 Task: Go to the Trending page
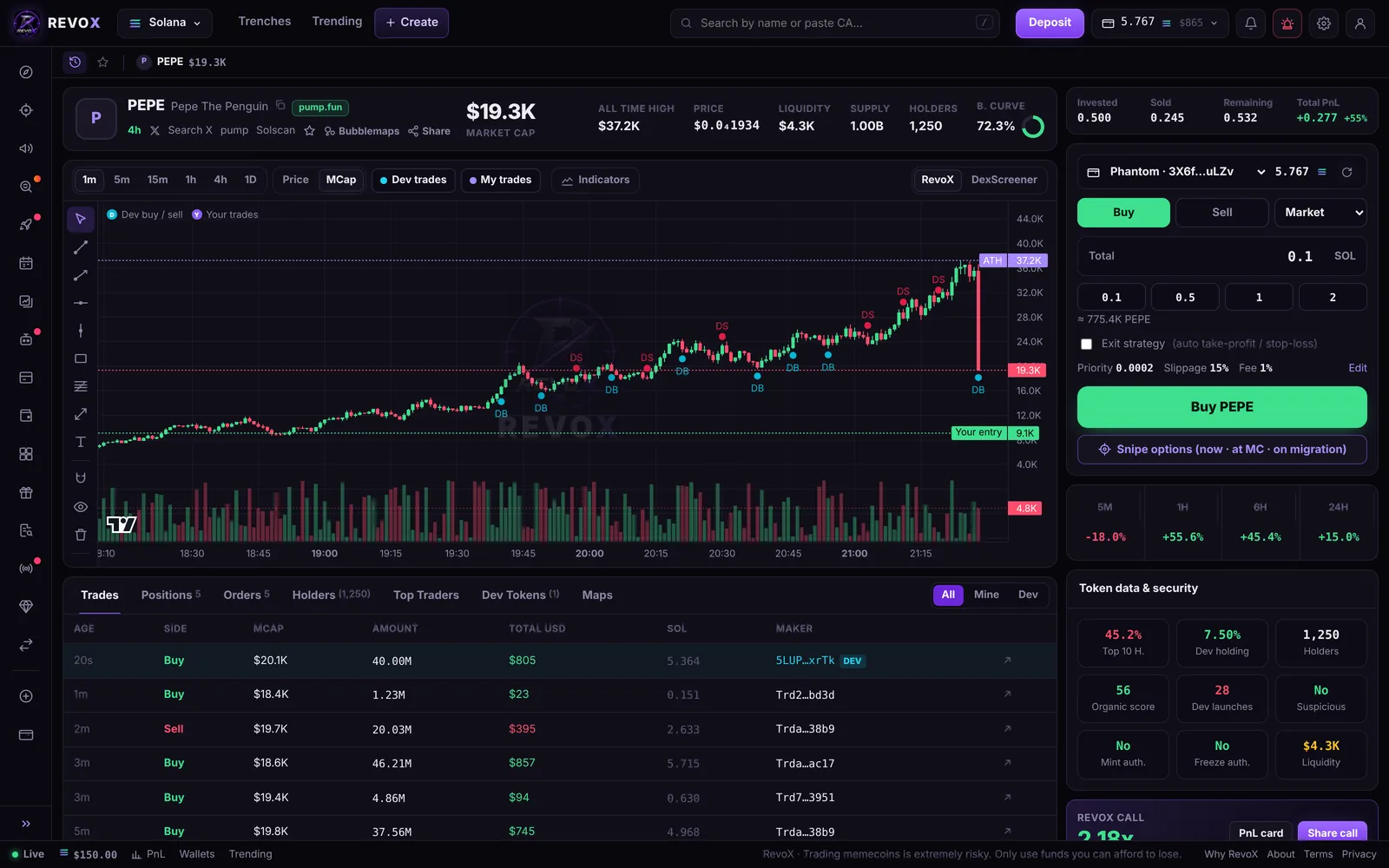pyautogui.click(x=337, y=22)
